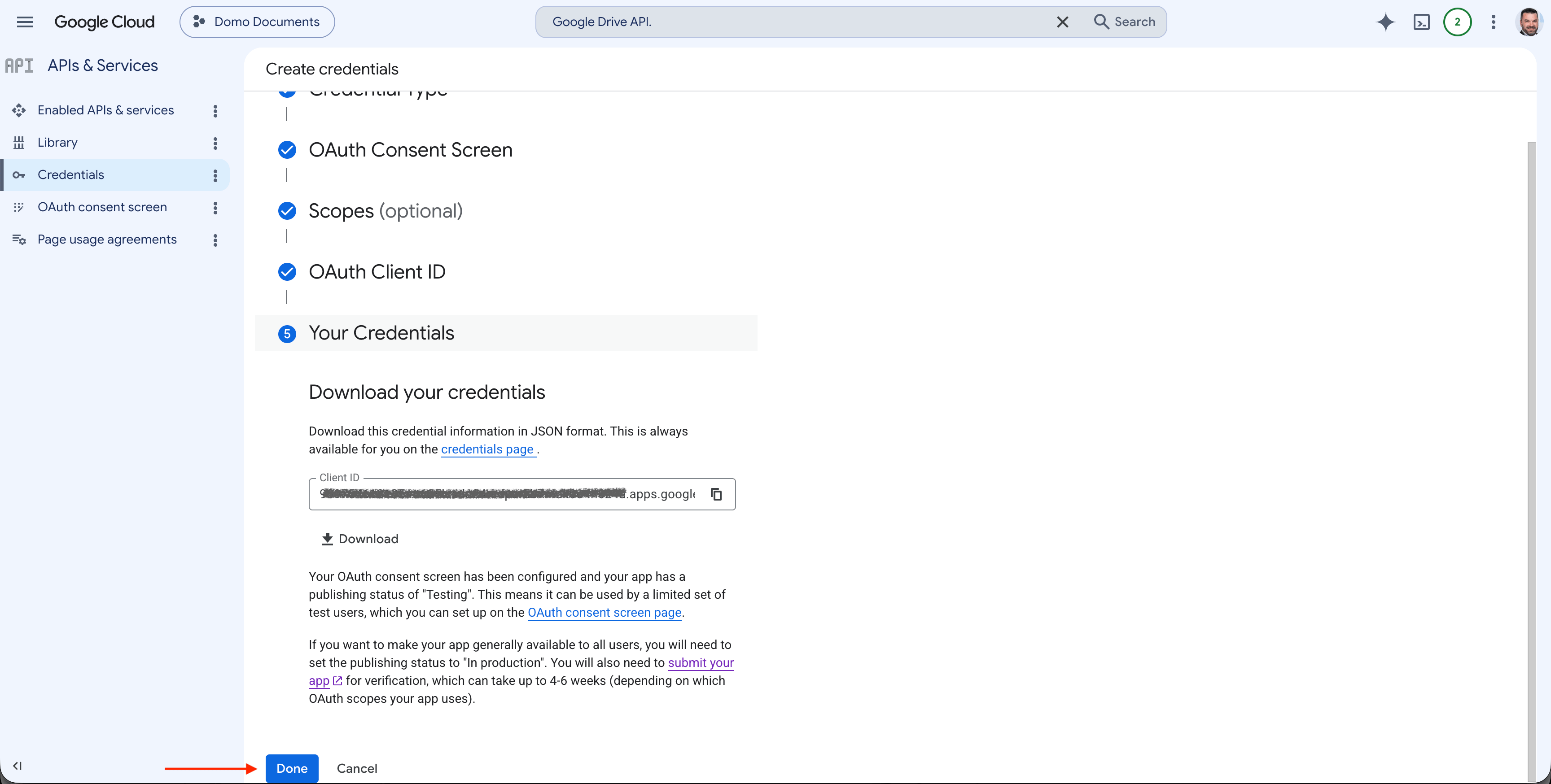This screenshot has width=1551, height=784.
Task: Open the user account avatar
Action: (1529, 22)
